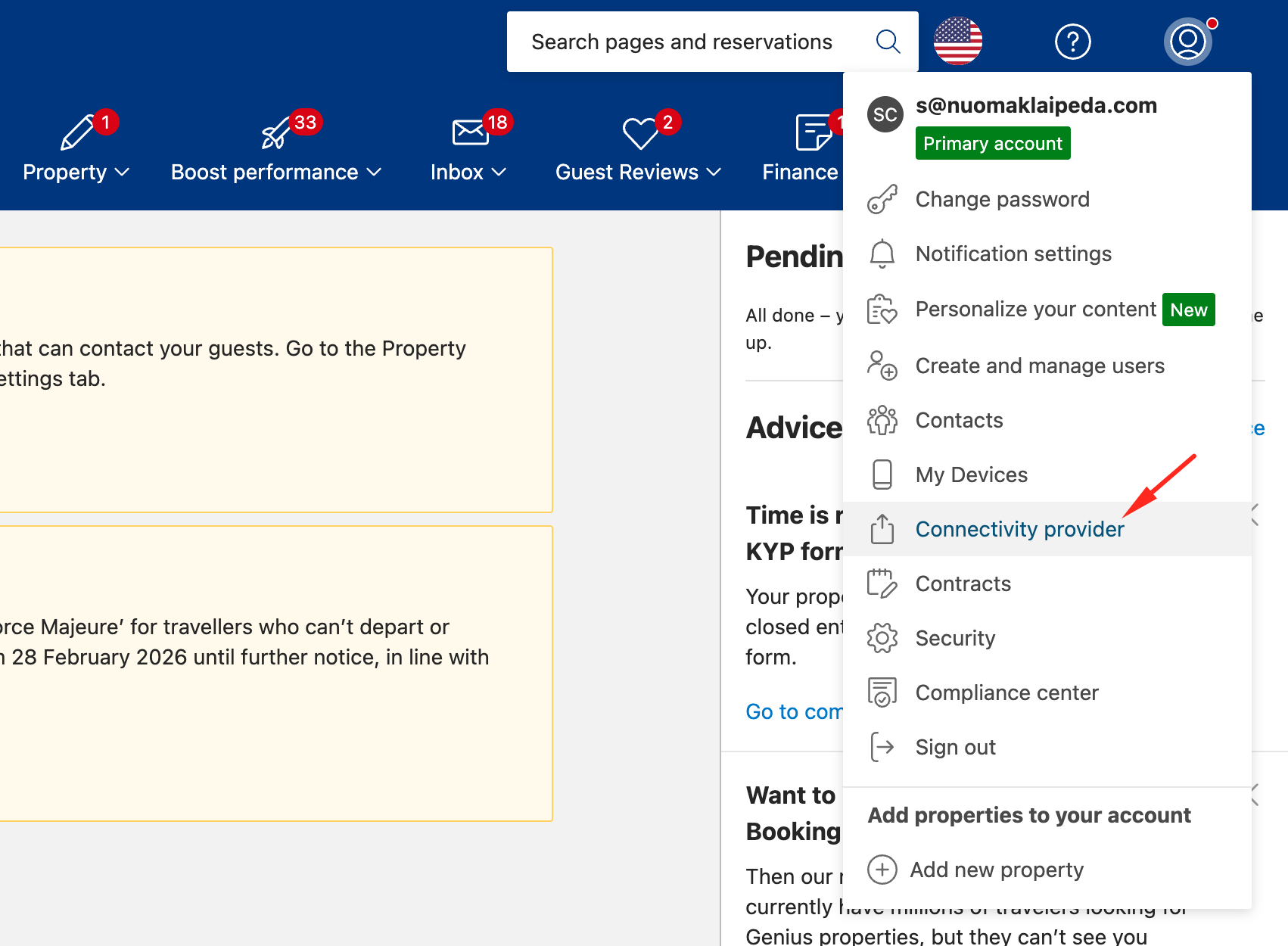Viewport: 1288px width, 946px height.
Task: Click the Primary account green badge
Action: coord(992,143)
